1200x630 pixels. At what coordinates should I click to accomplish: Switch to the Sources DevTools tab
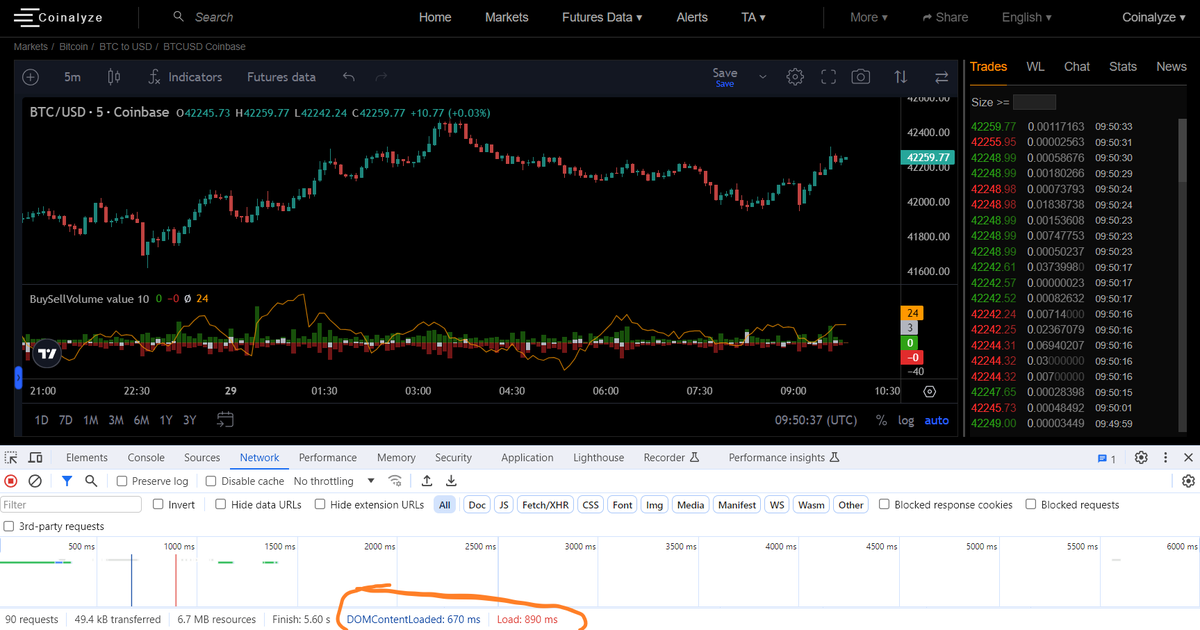202,458
